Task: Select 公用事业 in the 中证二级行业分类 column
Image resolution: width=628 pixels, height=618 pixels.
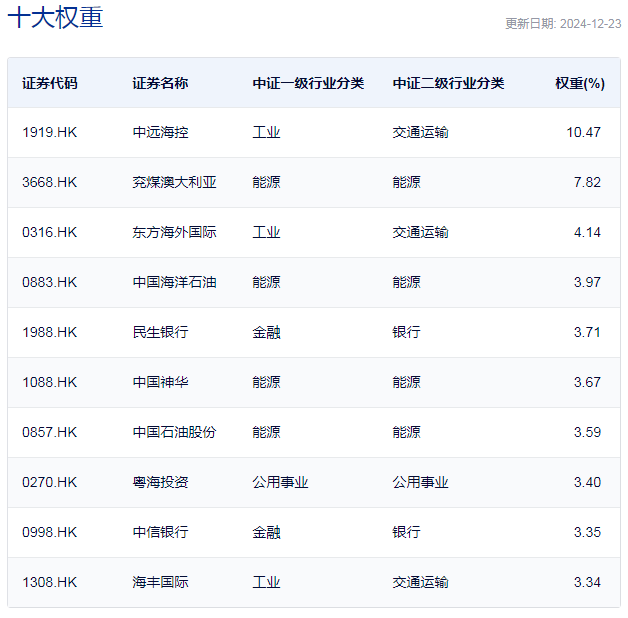Action: tap(420, 482)
